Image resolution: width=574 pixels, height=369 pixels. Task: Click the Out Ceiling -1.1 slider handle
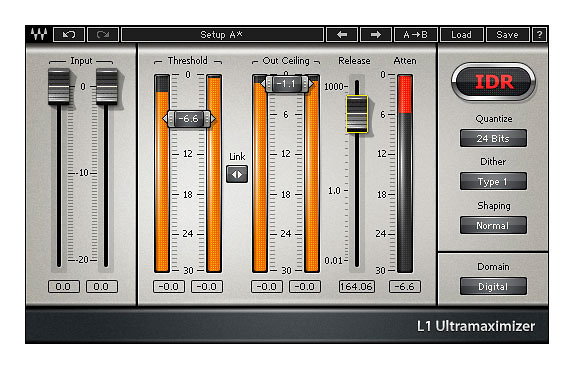(x=287, y=84)
